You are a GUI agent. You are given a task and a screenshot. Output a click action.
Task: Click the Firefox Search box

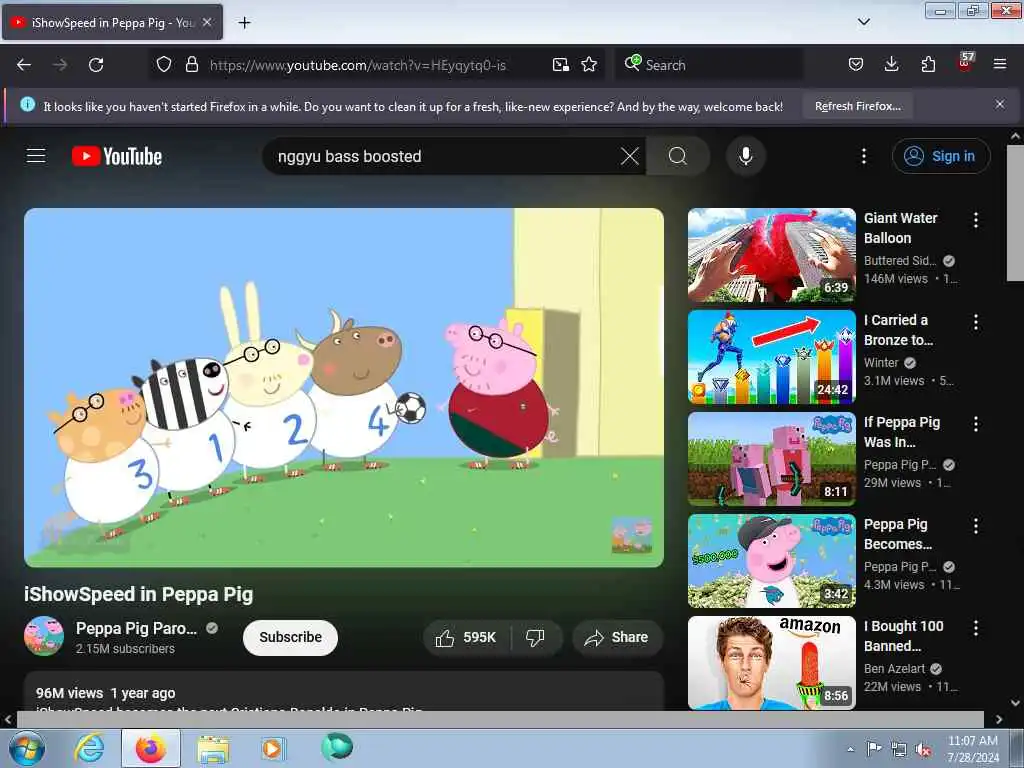pyautogui.click(x=709, y=65)
